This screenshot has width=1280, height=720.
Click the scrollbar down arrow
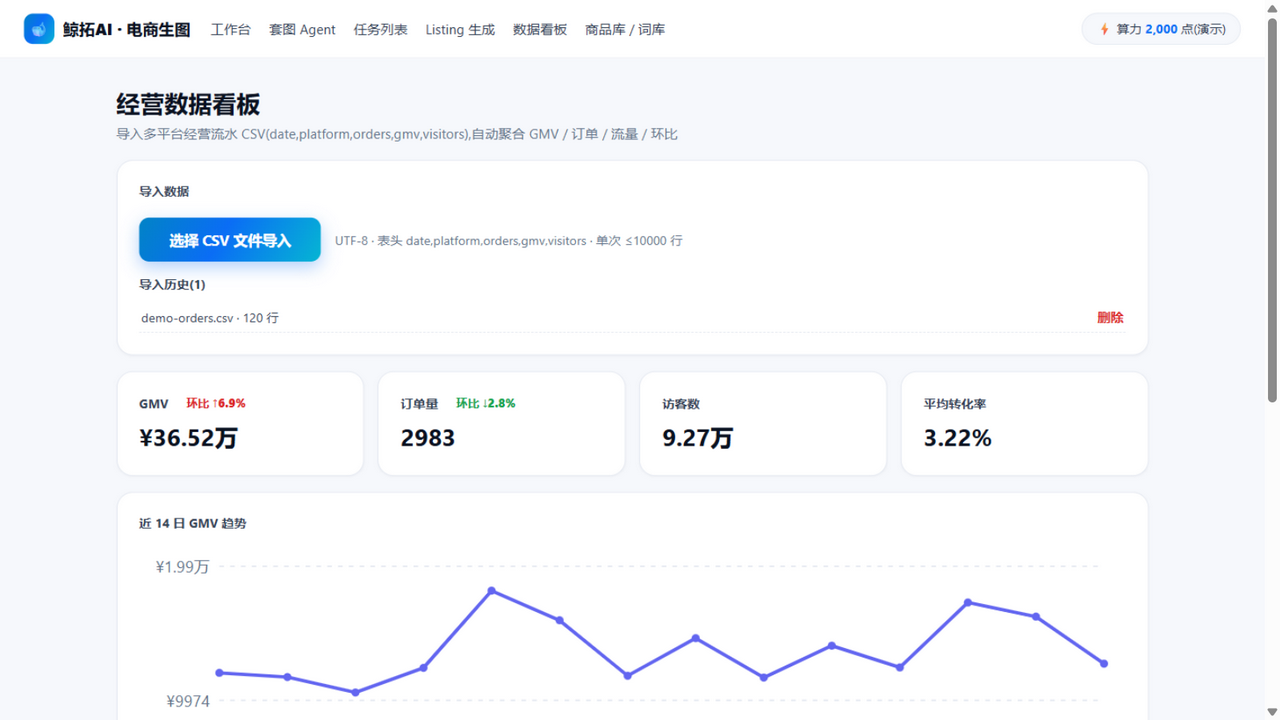point(1272,712)
